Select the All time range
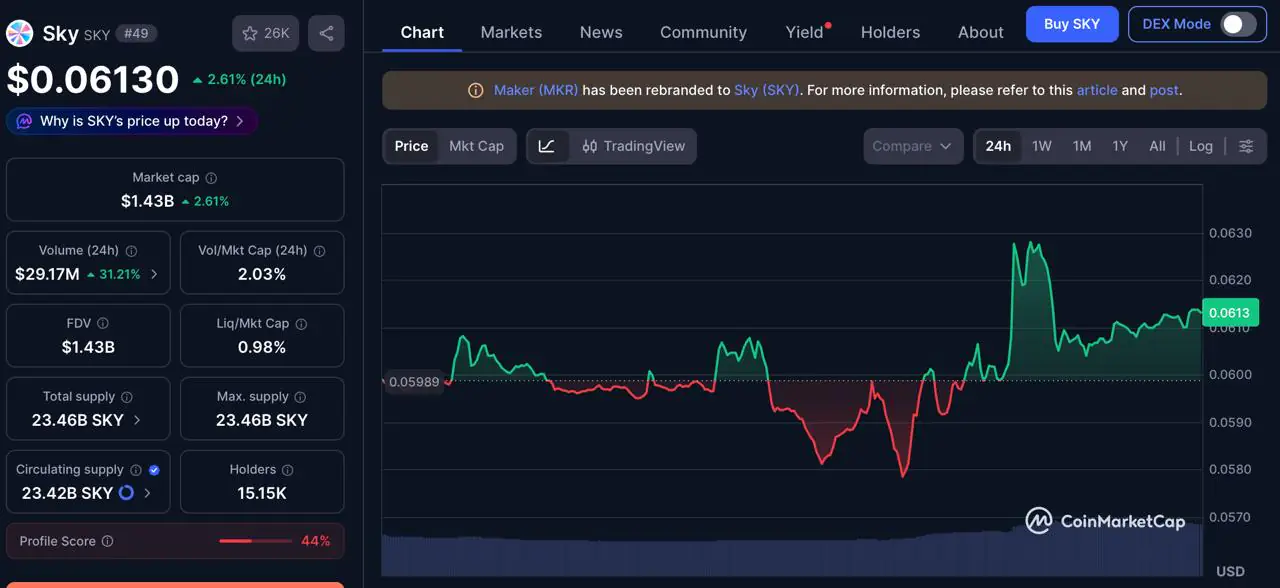Image resolution: width=1280 pixels, height=588 pixels. point(1157,146)
